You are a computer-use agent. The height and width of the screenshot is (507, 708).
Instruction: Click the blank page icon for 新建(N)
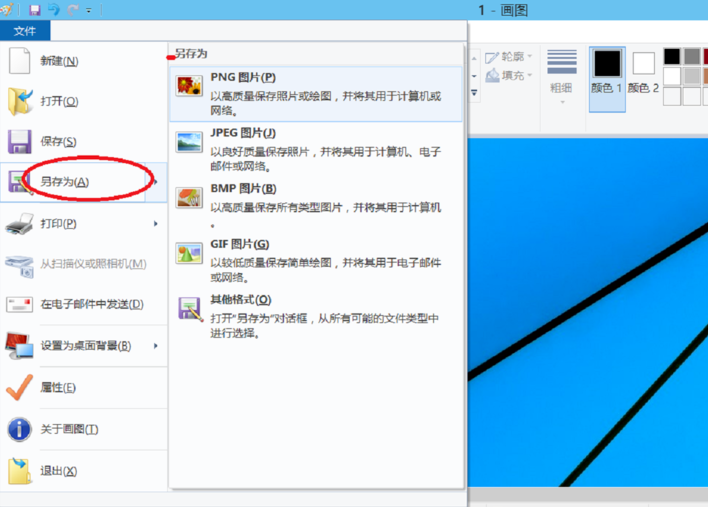19,60
